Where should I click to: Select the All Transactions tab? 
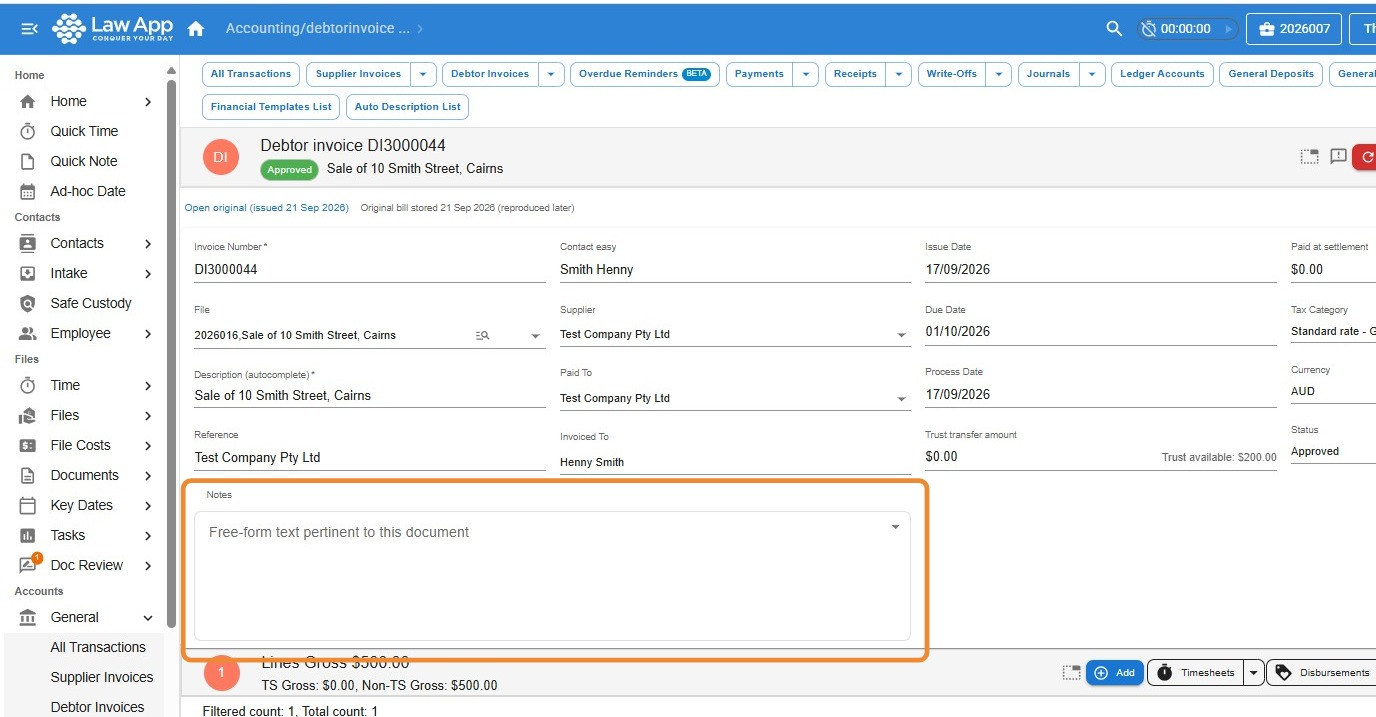251,74
